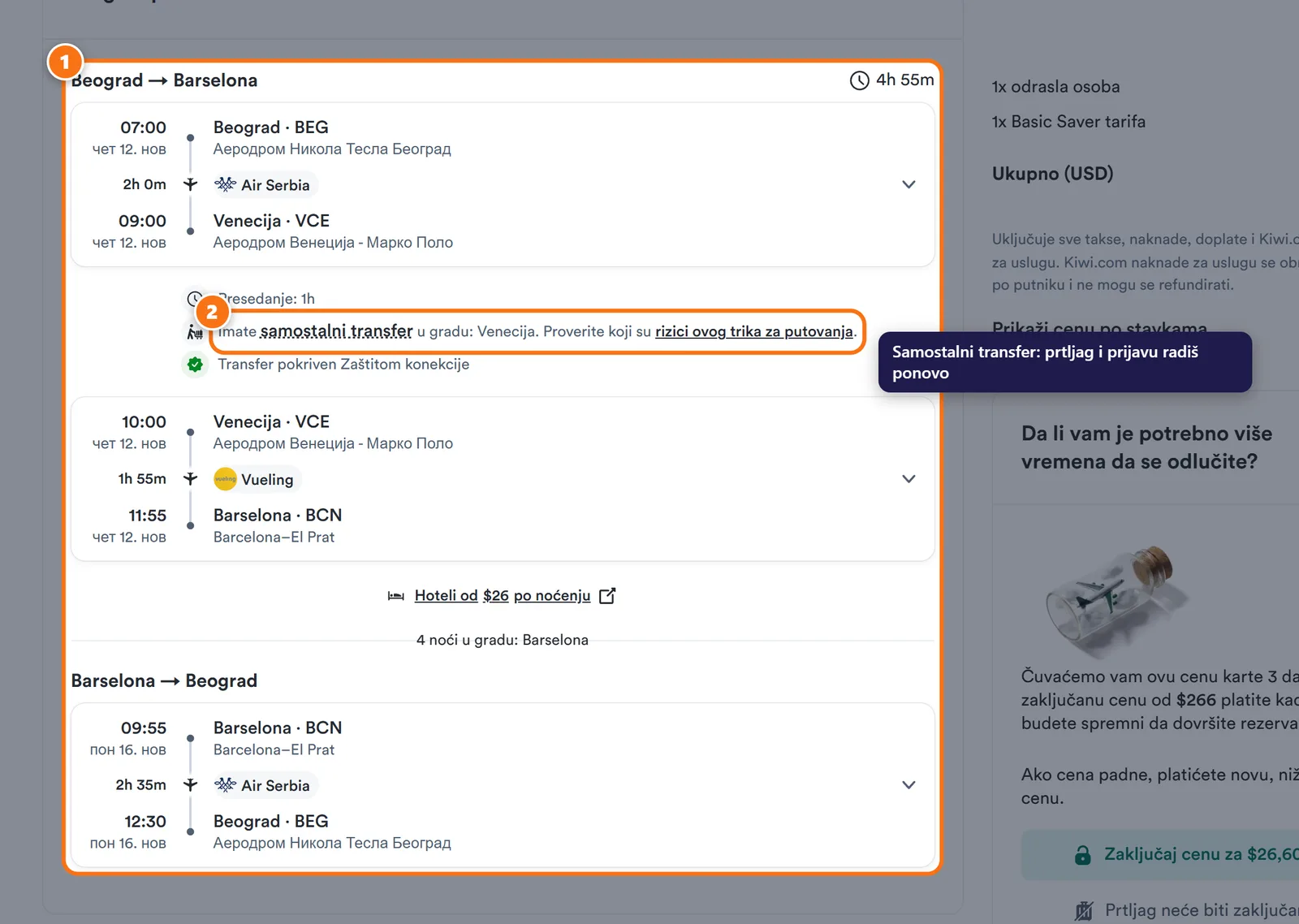Expand Air Serbia Beograd–Venecija flight details

(x=908, y=184)
